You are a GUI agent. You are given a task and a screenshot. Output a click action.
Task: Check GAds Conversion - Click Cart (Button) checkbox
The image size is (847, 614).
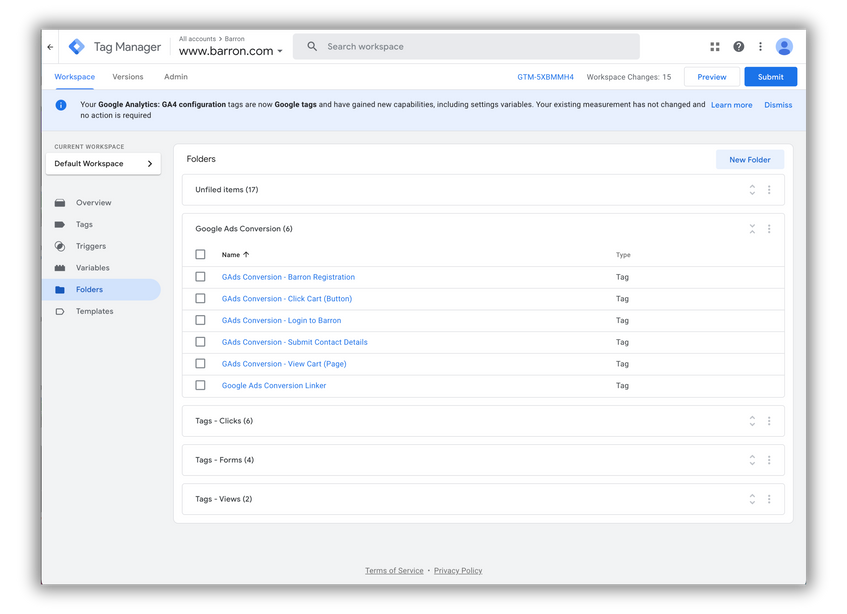pos(200,299)
